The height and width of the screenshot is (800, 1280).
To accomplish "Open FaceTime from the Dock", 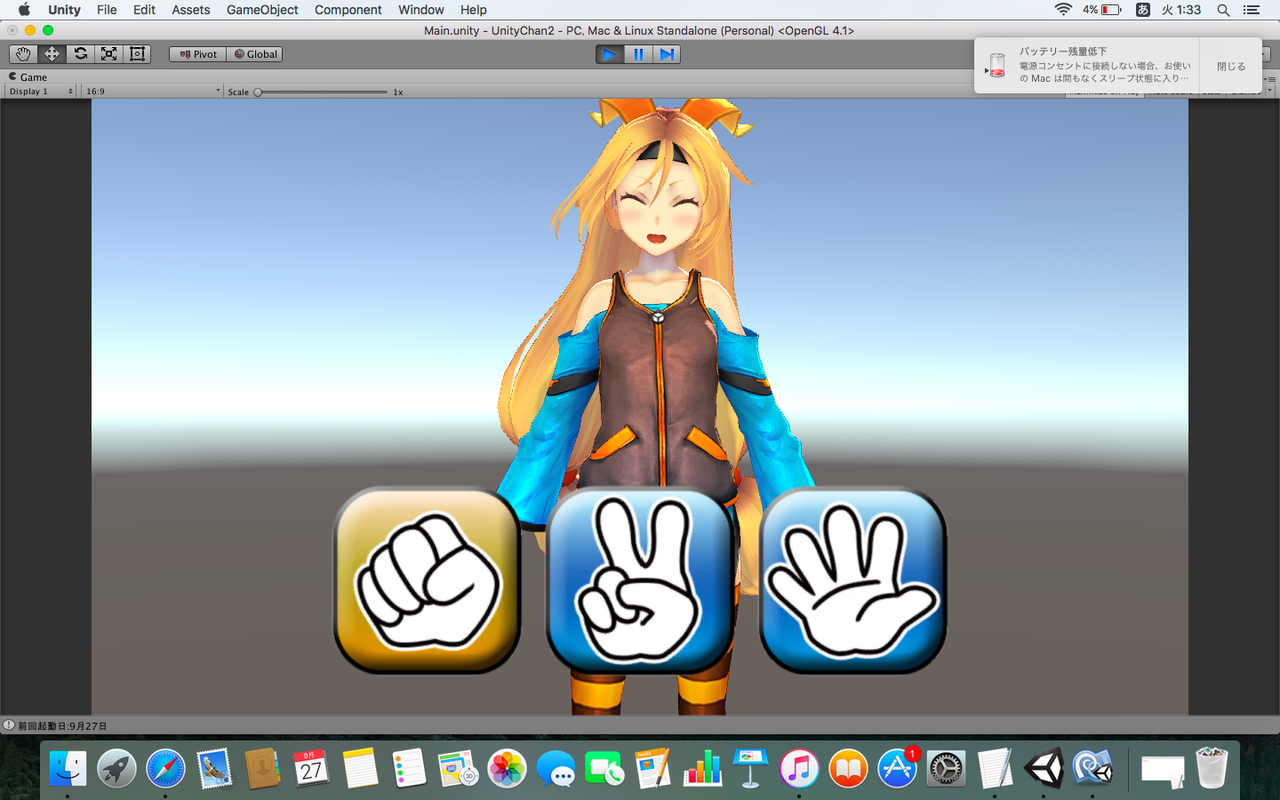I will click(x=604, y=768).
